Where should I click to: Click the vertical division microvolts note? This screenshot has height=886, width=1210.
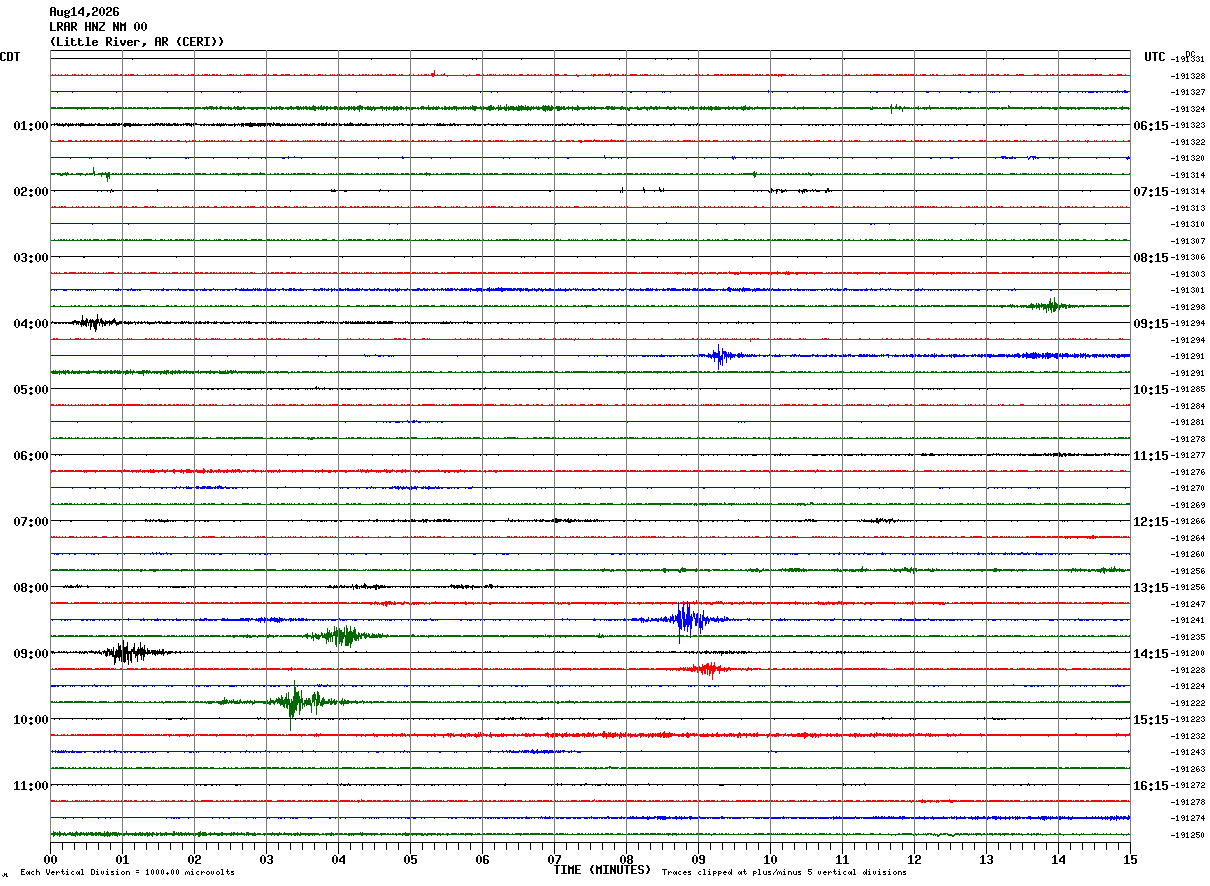pyautogui.click(x=127, y=872)
